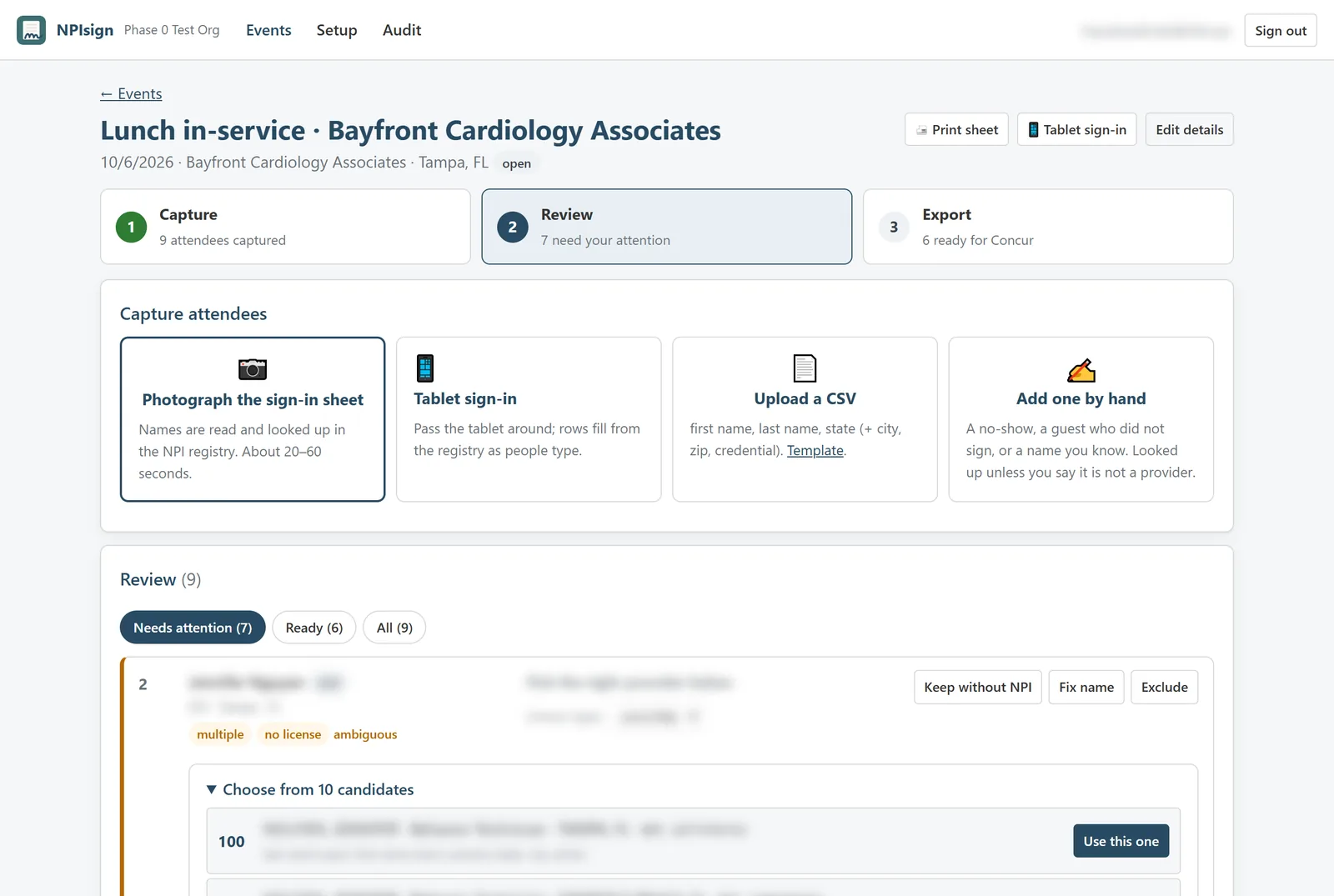Select the Photograph the sign-in sheet card title
The image size is (1334, 896).
click(253, 399)
